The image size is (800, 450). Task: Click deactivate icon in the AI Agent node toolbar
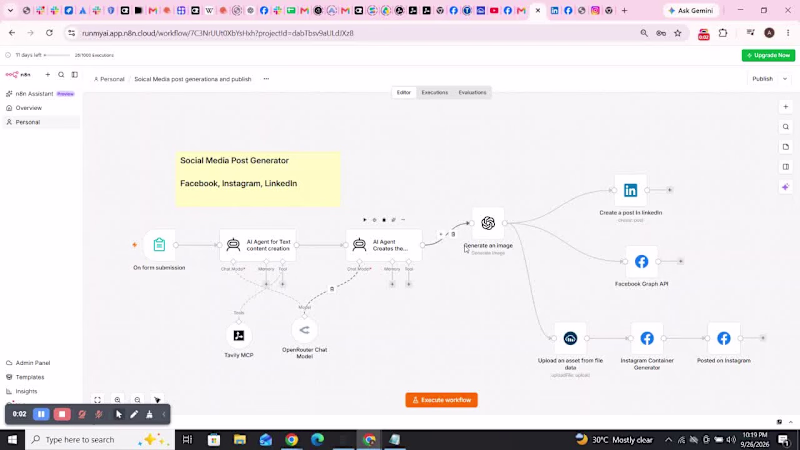pyautogui.click(x=374, y=220)
